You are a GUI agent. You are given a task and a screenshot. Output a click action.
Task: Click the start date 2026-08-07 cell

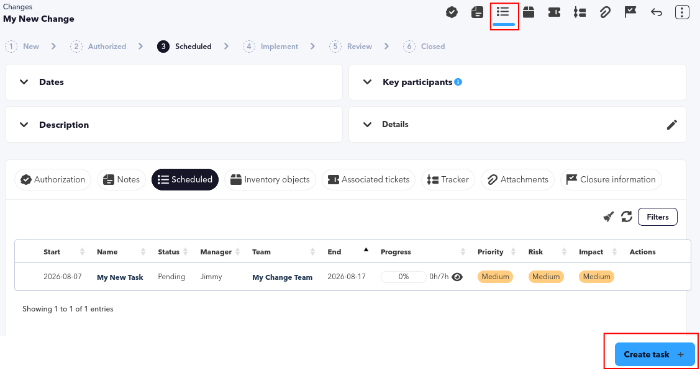pyautogui.click(x=62, y=277)
